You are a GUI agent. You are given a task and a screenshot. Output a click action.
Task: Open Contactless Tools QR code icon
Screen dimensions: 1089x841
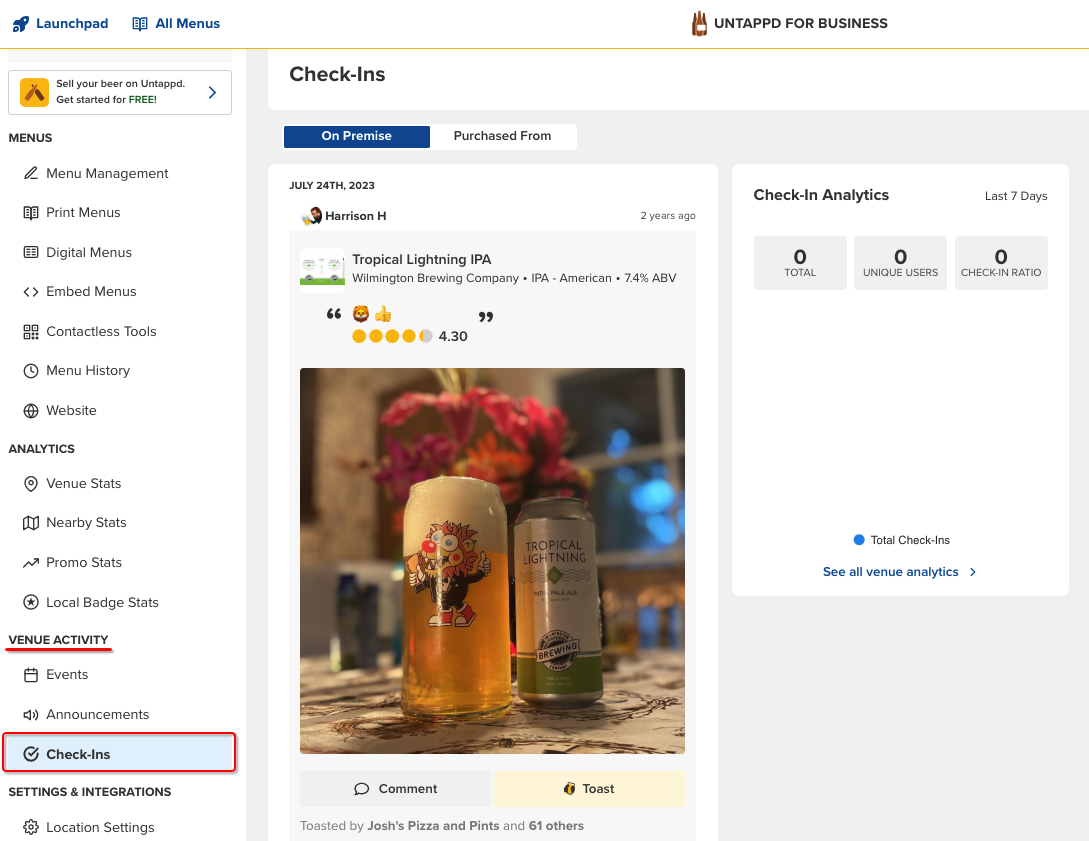31,331
